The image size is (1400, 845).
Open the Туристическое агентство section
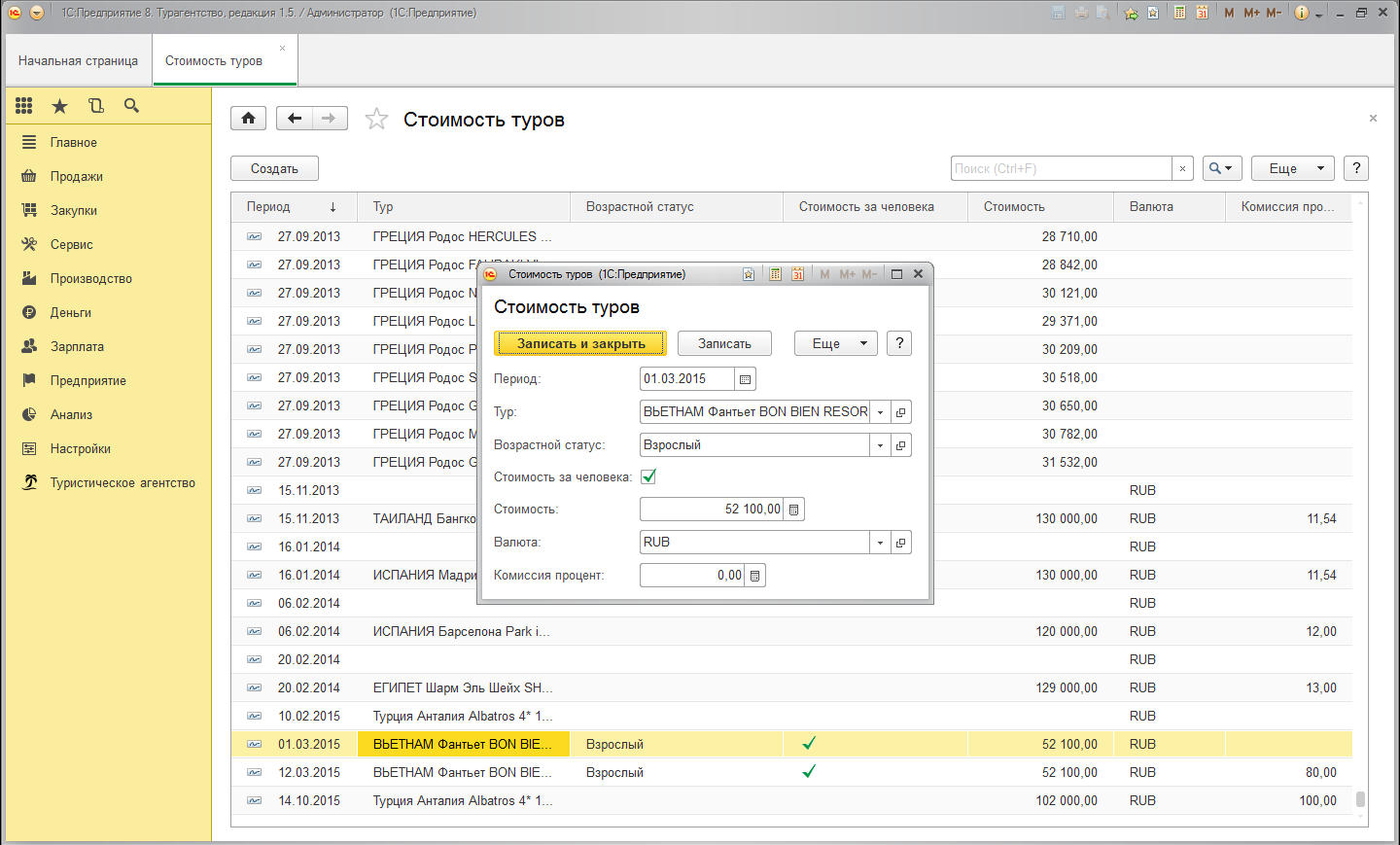122,482
